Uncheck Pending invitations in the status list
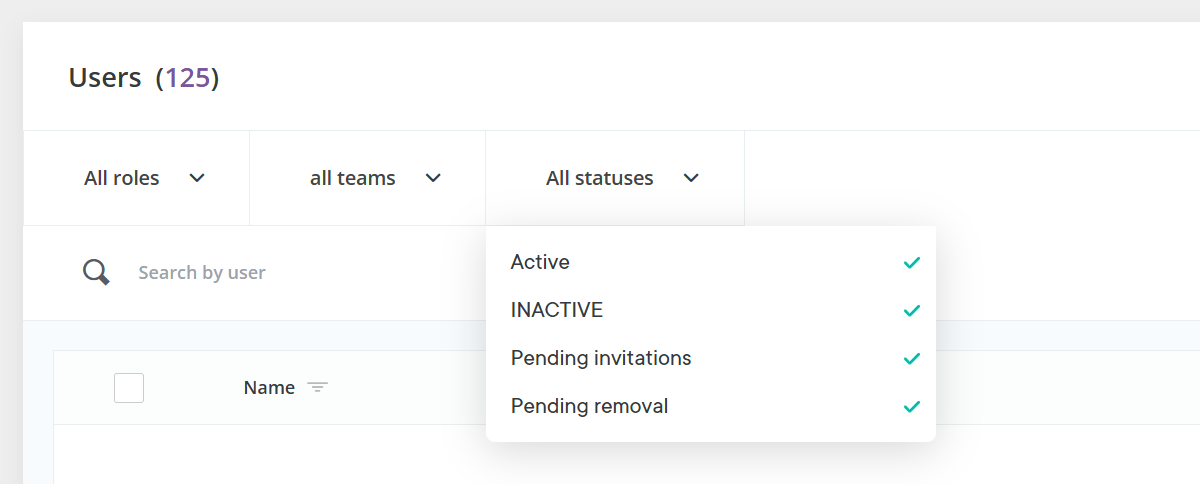1200x484 pixels. [x=600, y=358]
